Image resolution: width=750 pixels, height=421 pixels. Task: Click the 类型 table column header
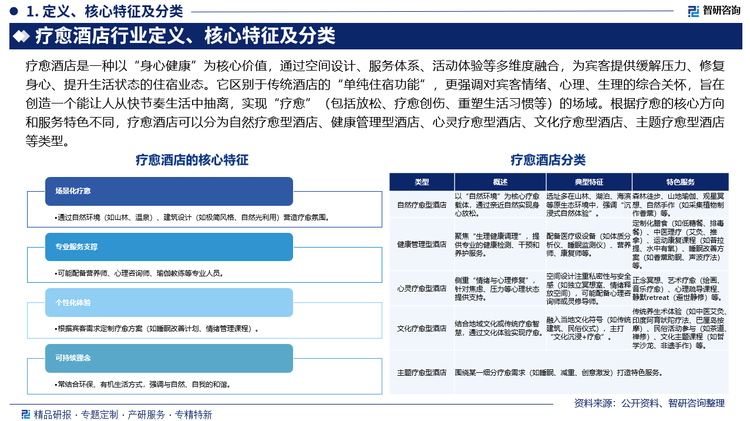tap(421, 182)
